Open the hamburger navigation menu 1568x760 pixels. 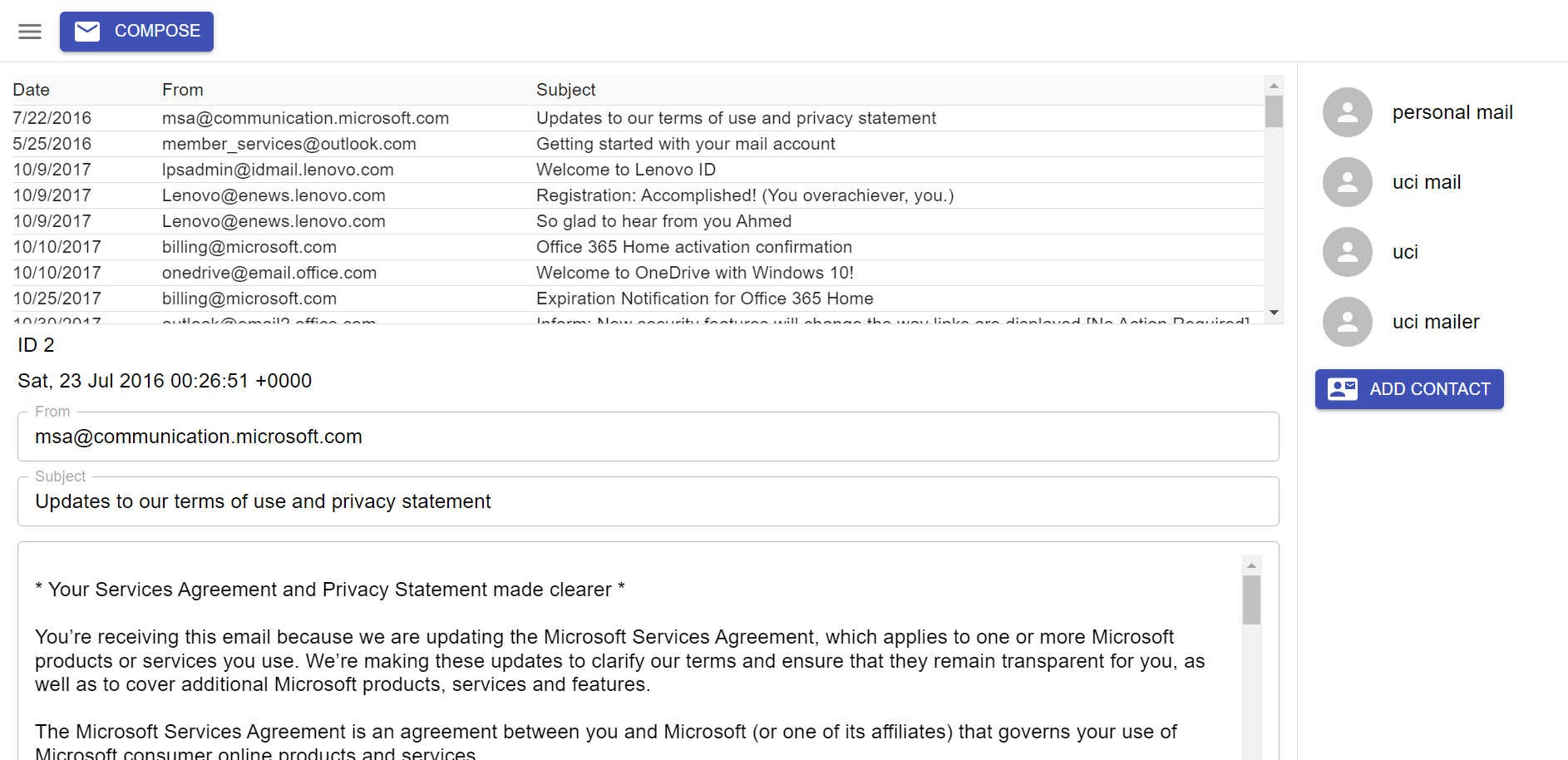pos(30,32)
